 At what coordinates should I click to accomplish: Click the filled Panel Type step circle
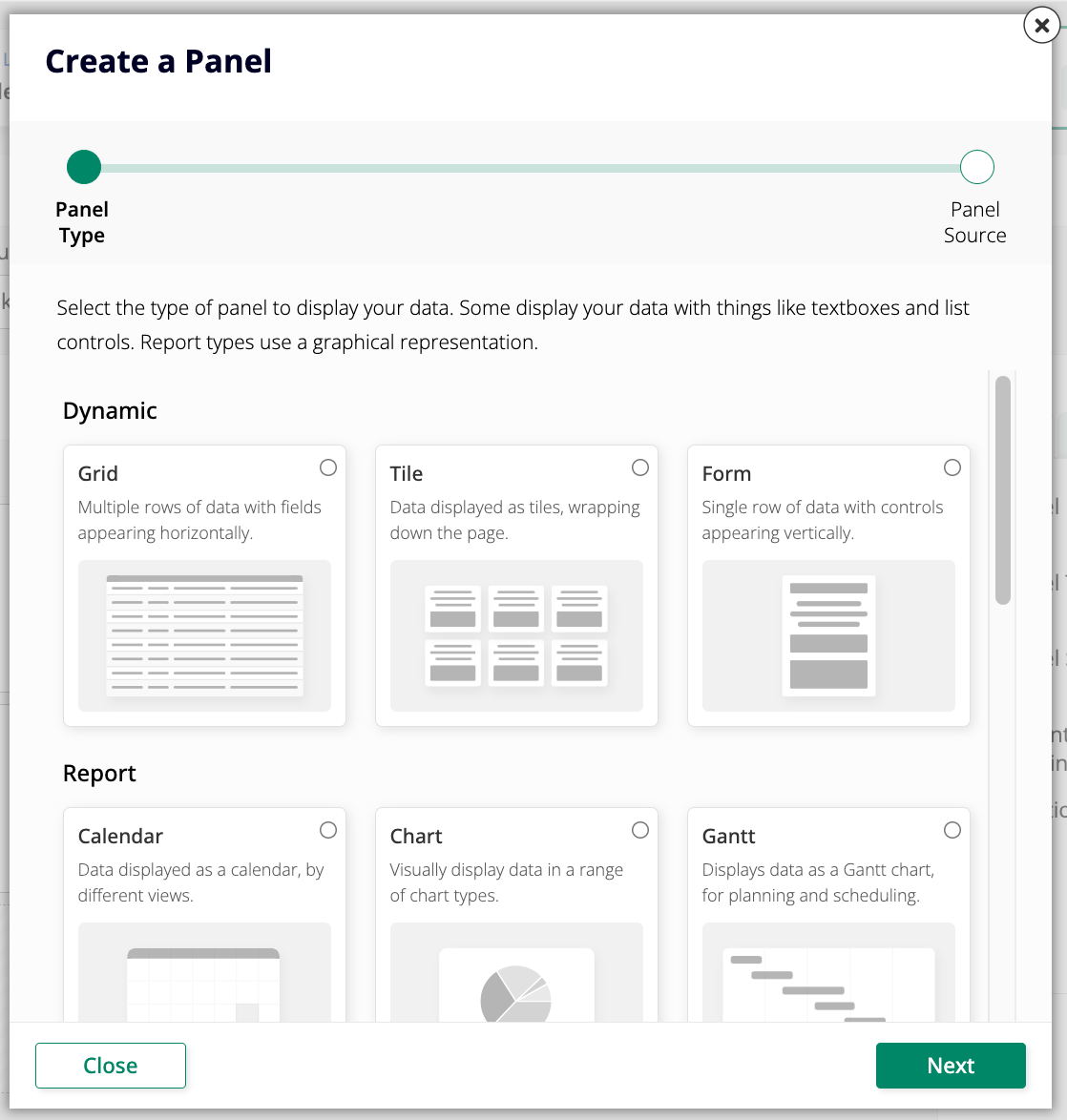(83, 166)
